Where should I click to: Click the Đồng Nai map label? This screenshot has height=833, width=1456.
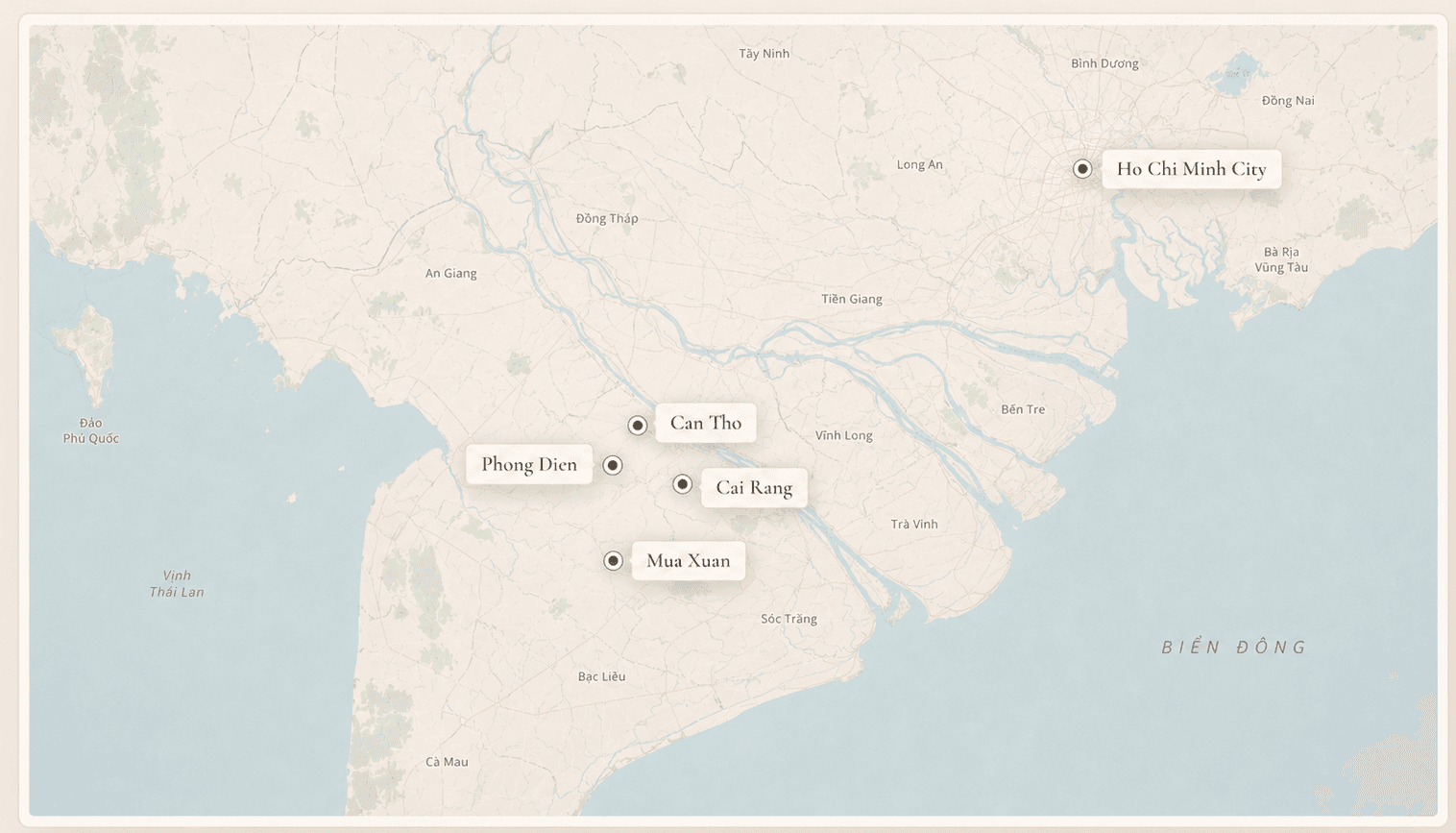point(1288,101)
